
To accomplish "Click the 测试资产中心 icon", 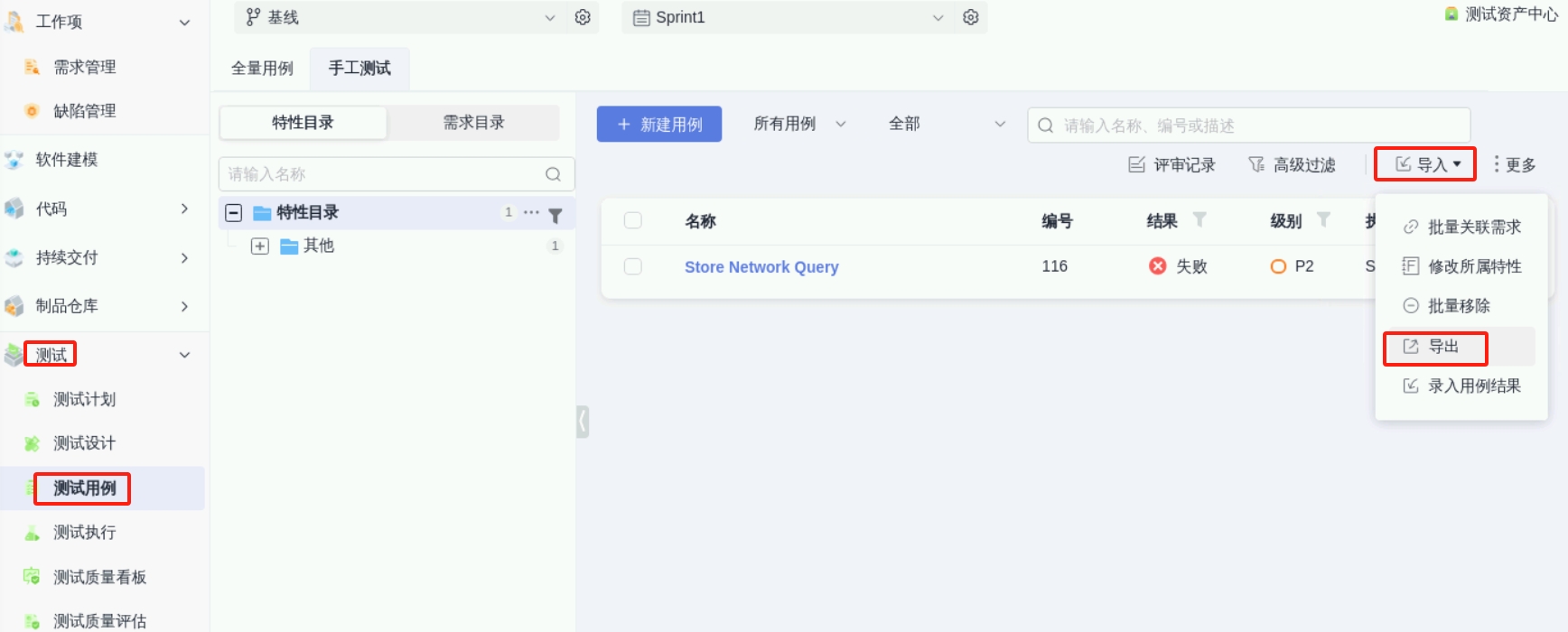I will point(1451,14).
